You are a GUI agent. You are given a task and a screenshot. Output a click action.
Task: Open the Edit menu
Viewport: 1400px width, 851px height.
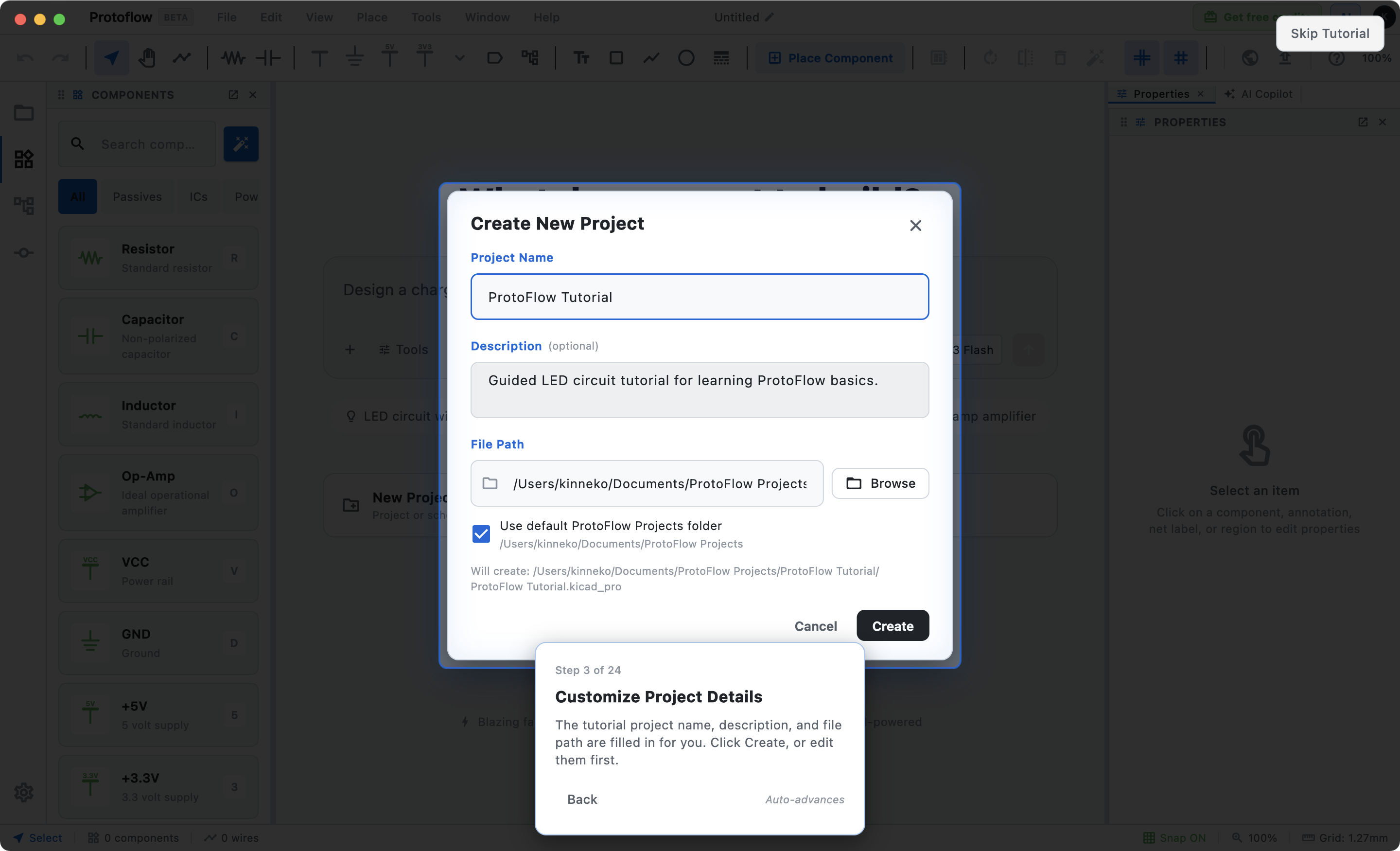pyautogui.click(x=271, y=17)
